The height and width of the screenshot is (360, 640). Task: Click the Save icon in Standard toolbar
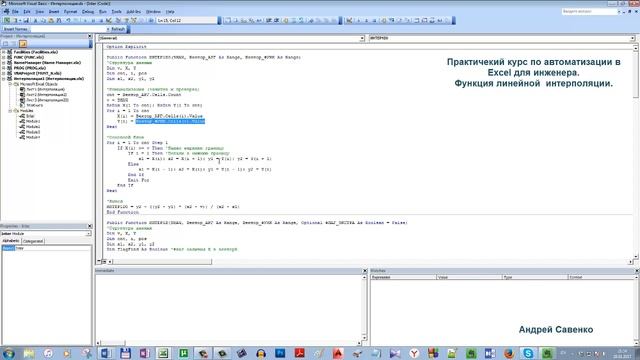(26, 20)
